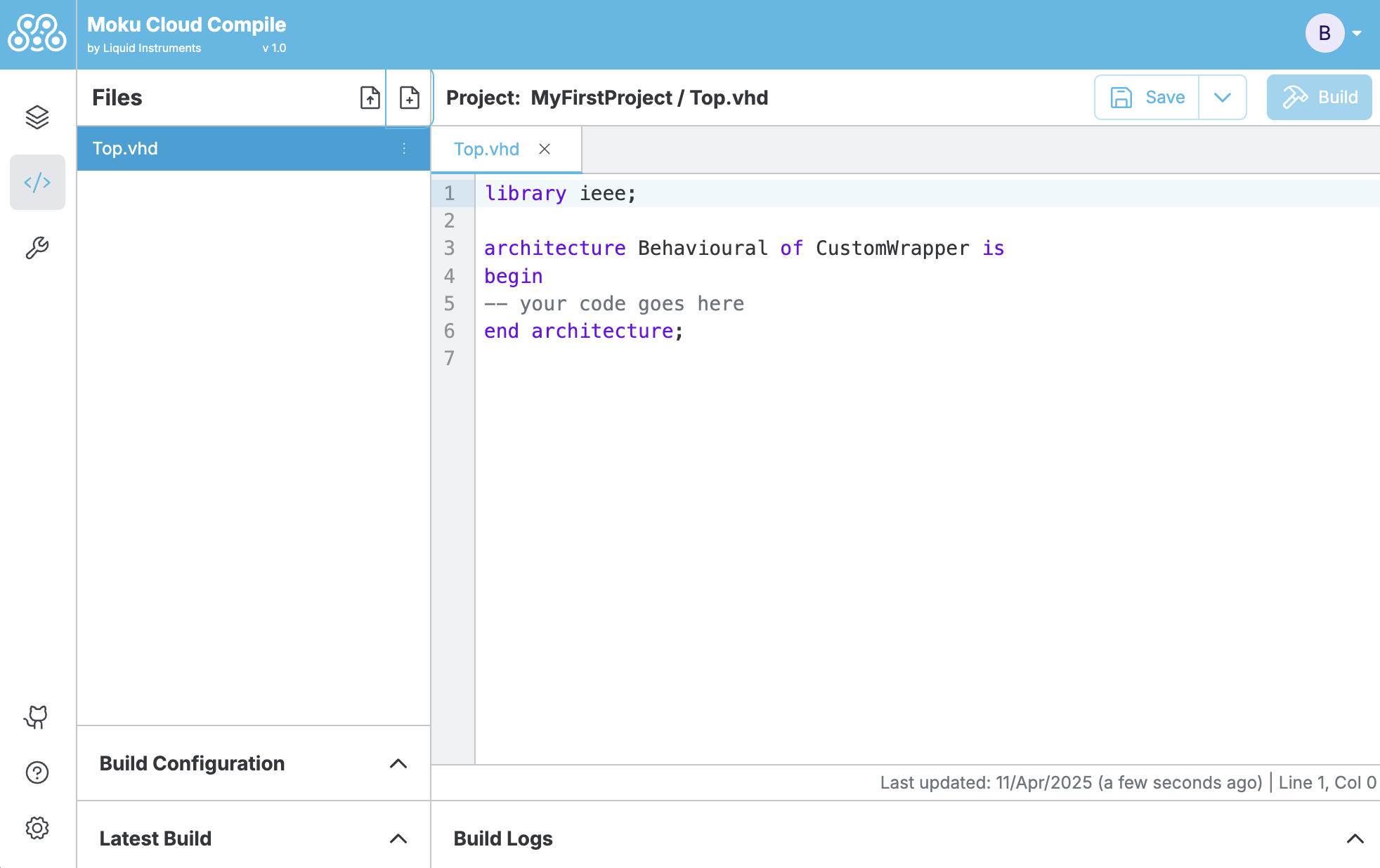This screenshot has height=868, width=1380.
Task: Expand the Save options dropdown arrow
Action: point(1223,98)
